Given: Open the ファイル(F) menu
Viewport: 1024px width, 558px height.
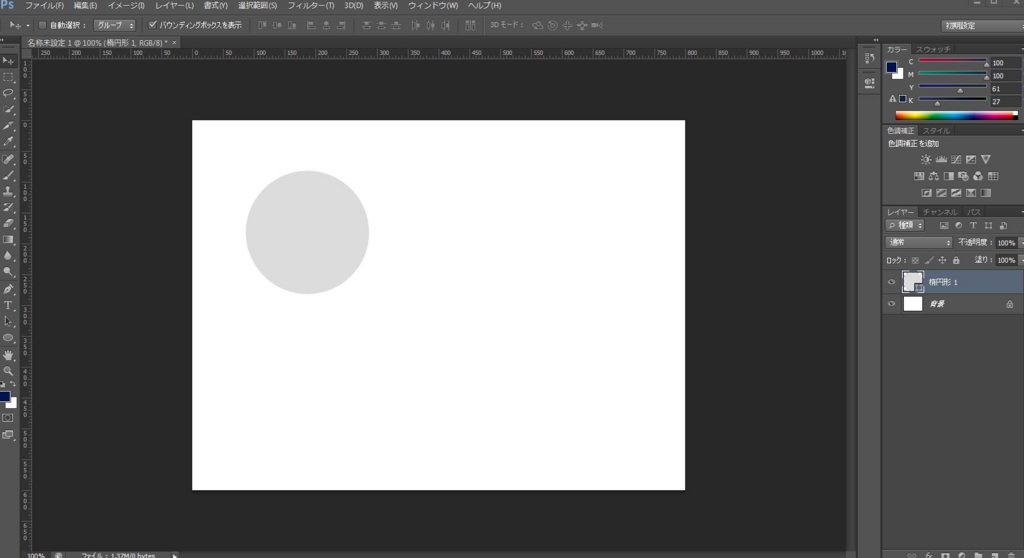Looking at the screenshot, I should 44,5.
